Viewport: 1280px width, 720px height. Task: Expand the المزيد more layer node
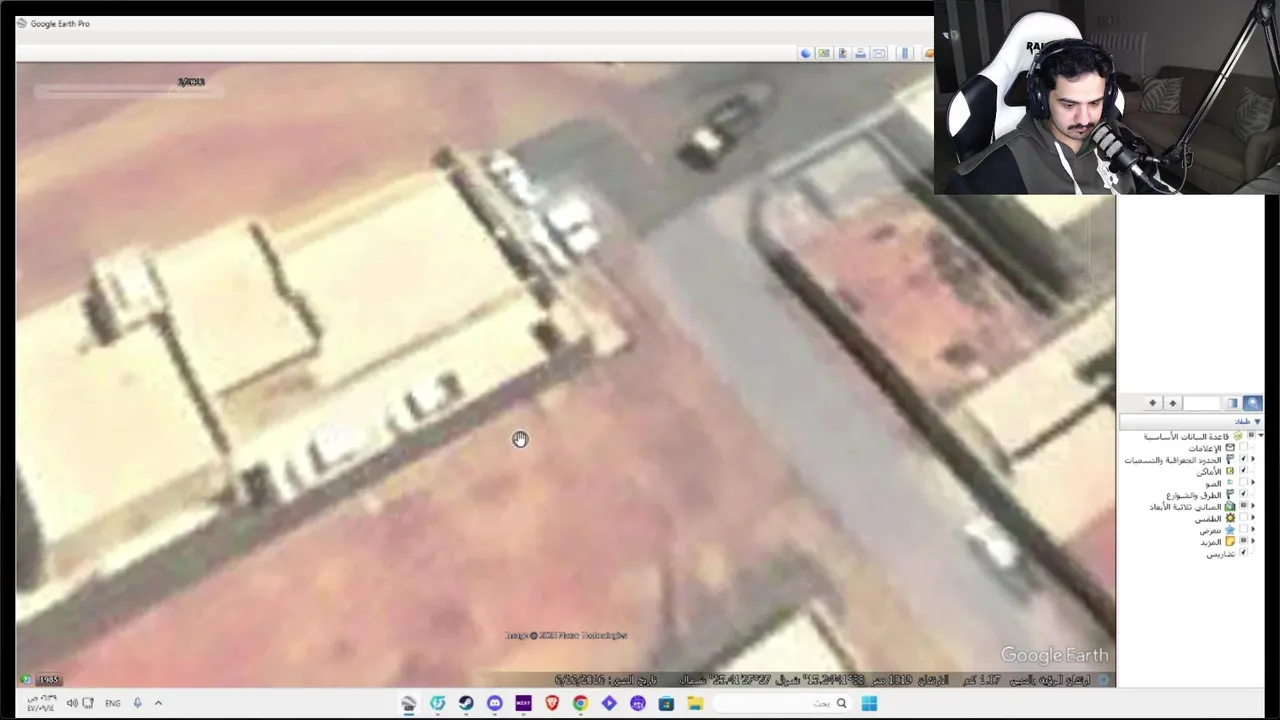(x=1253, y=541)
